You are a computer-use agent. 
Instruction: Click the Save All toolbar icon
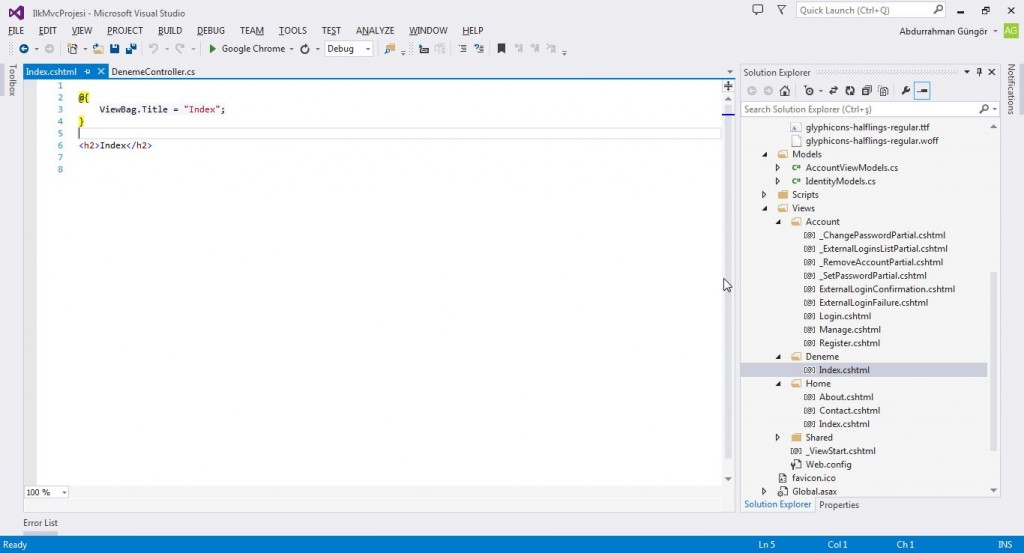130,48
